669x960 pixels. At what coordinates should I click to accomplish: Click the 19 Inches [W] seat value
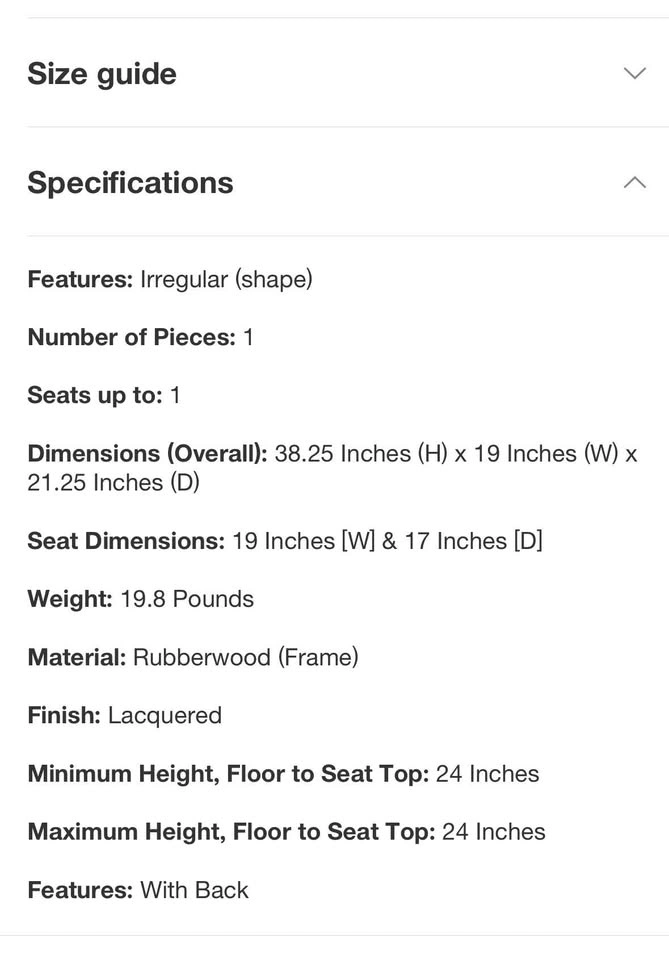point(304,541)
